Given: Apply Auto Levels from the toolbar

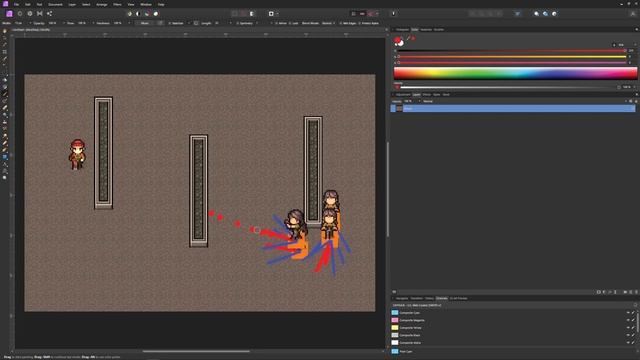Looking at the screenshot, I should tap(129, 13).
